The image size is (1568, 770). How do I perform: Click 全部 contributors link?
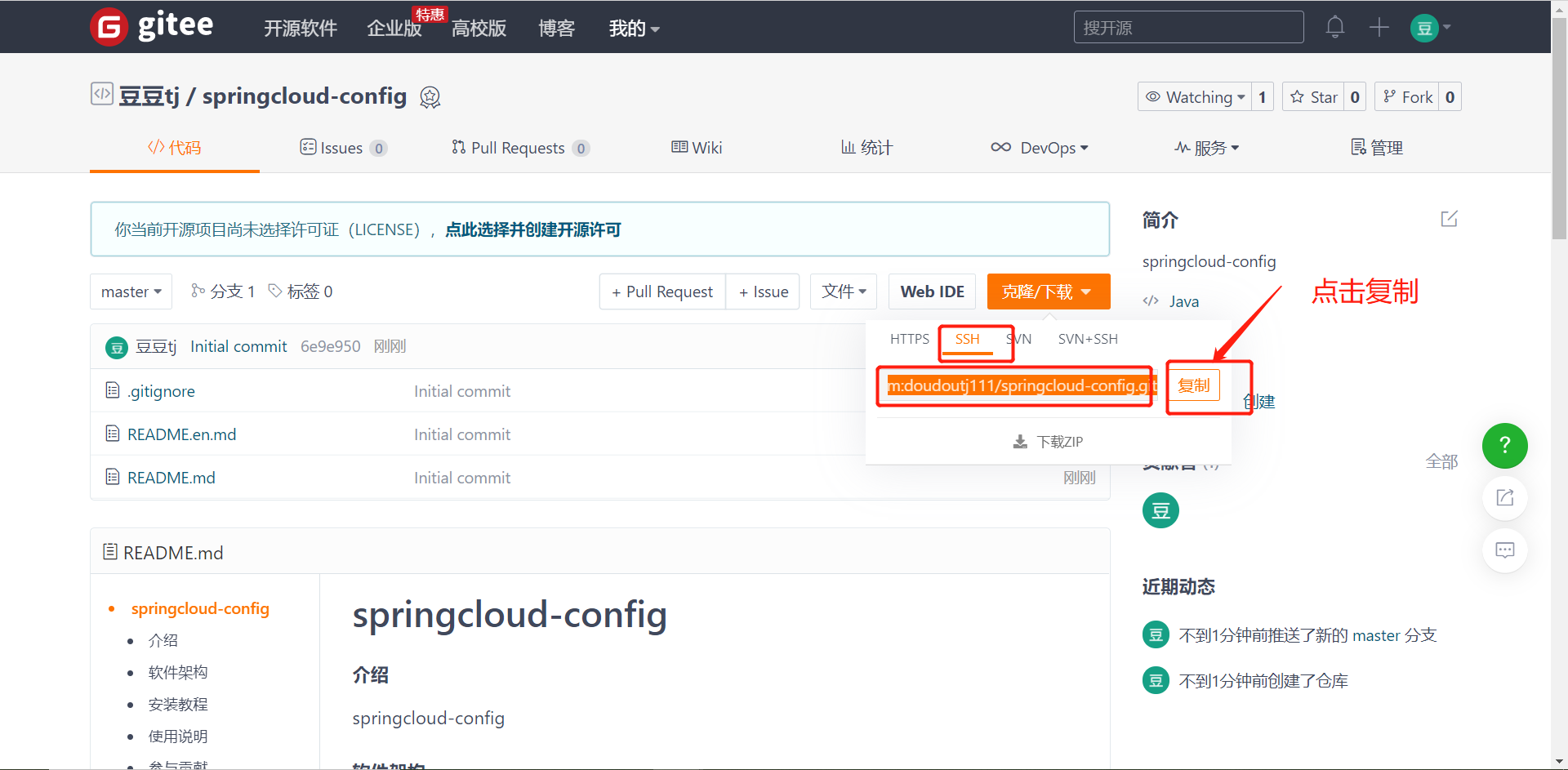(1441, 461)
